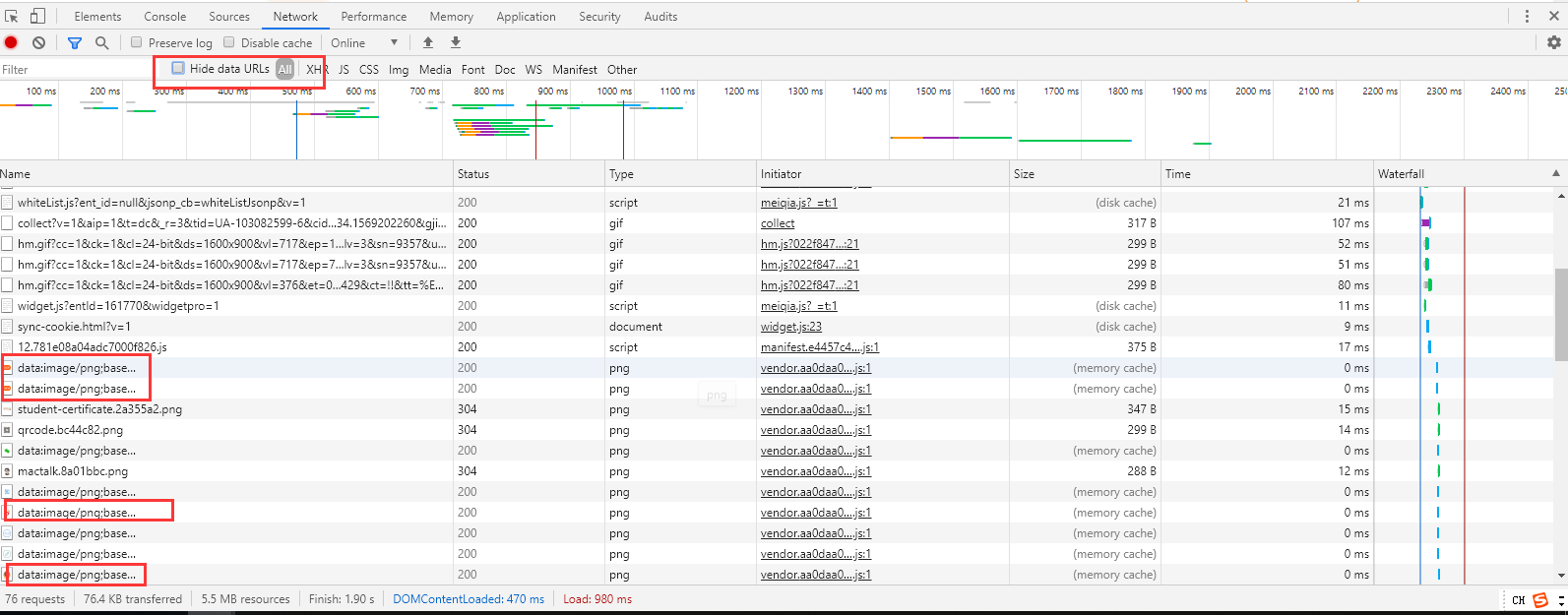Filter requests by Doc
This screenshot has width=1568, height=615.
tap(505, 70)
